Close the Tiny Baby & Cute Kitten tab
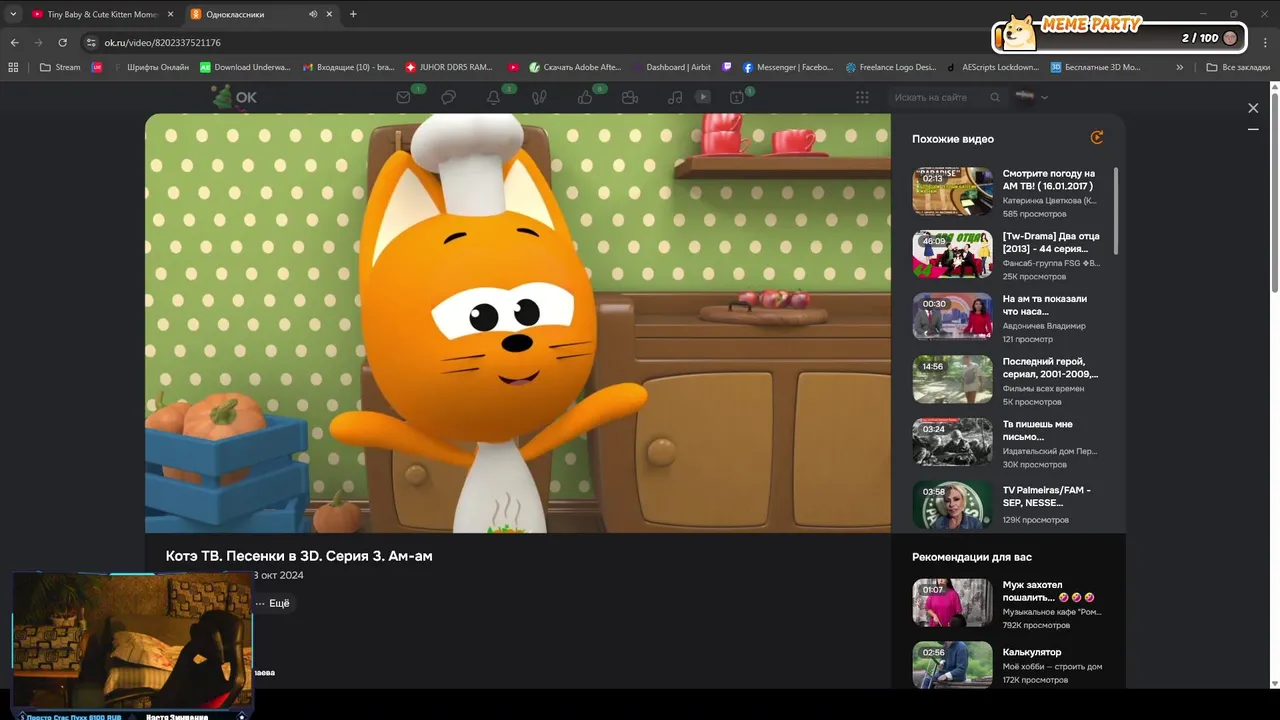This screenshot has height=720, width=1280. (x=170, y=14)
